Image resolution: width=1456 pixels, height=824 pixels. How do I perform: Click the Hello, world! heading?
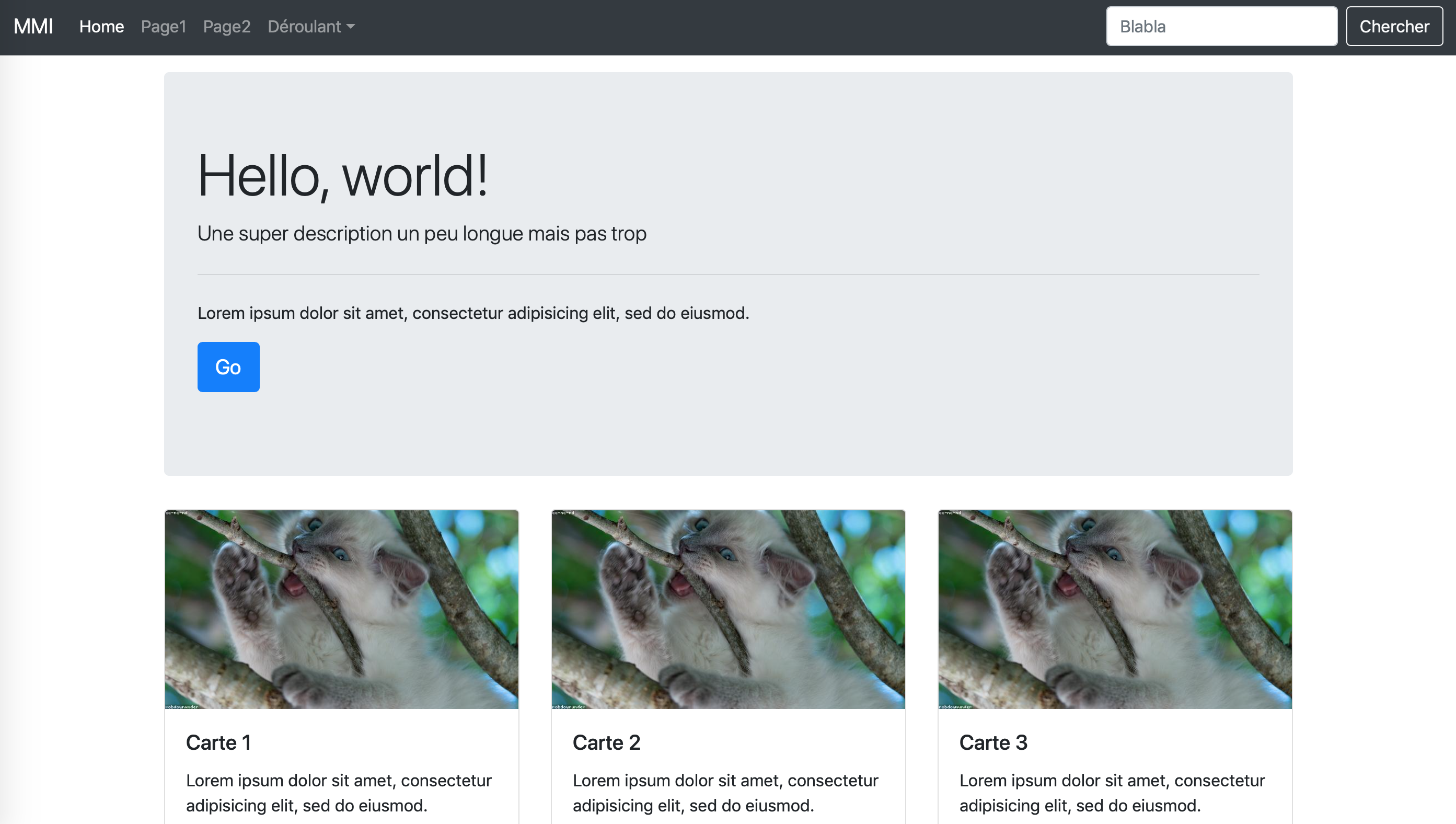342,177
